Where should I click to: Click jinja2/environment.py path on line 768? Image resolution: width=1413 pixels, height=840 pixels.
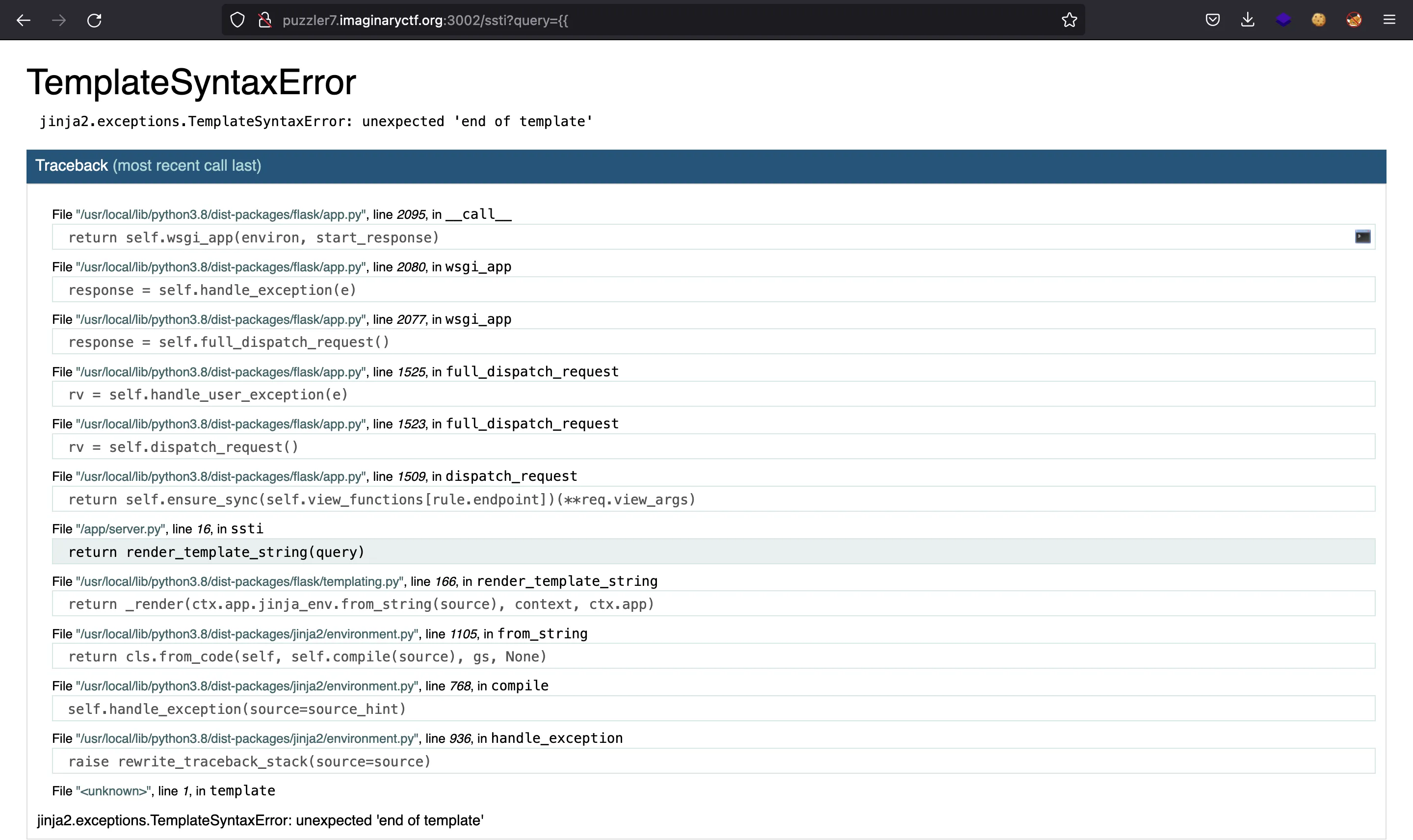click(247, 686)
